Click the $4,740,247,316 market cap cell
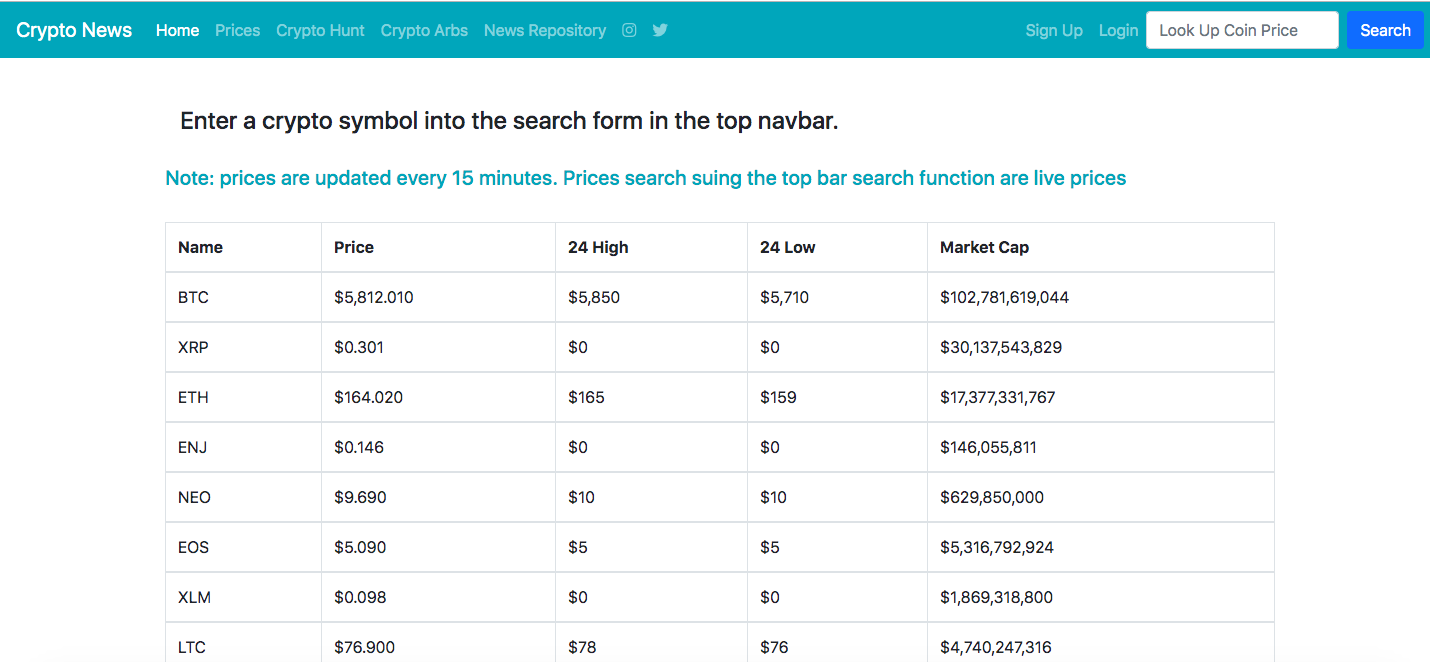 coord(1101,643)
